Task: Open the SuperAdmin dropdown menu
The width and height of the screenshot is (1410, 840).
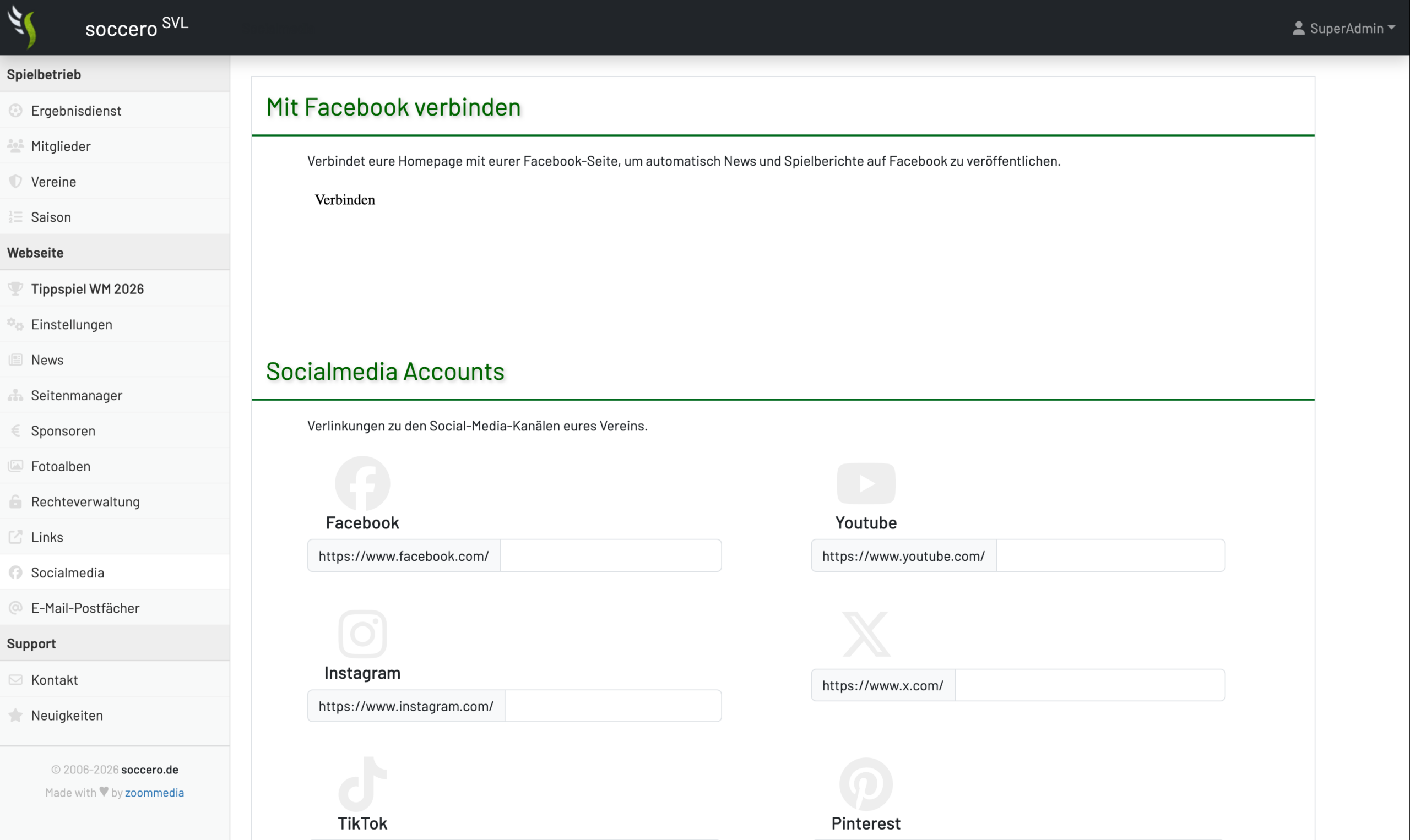Action: click(1344, 28)
